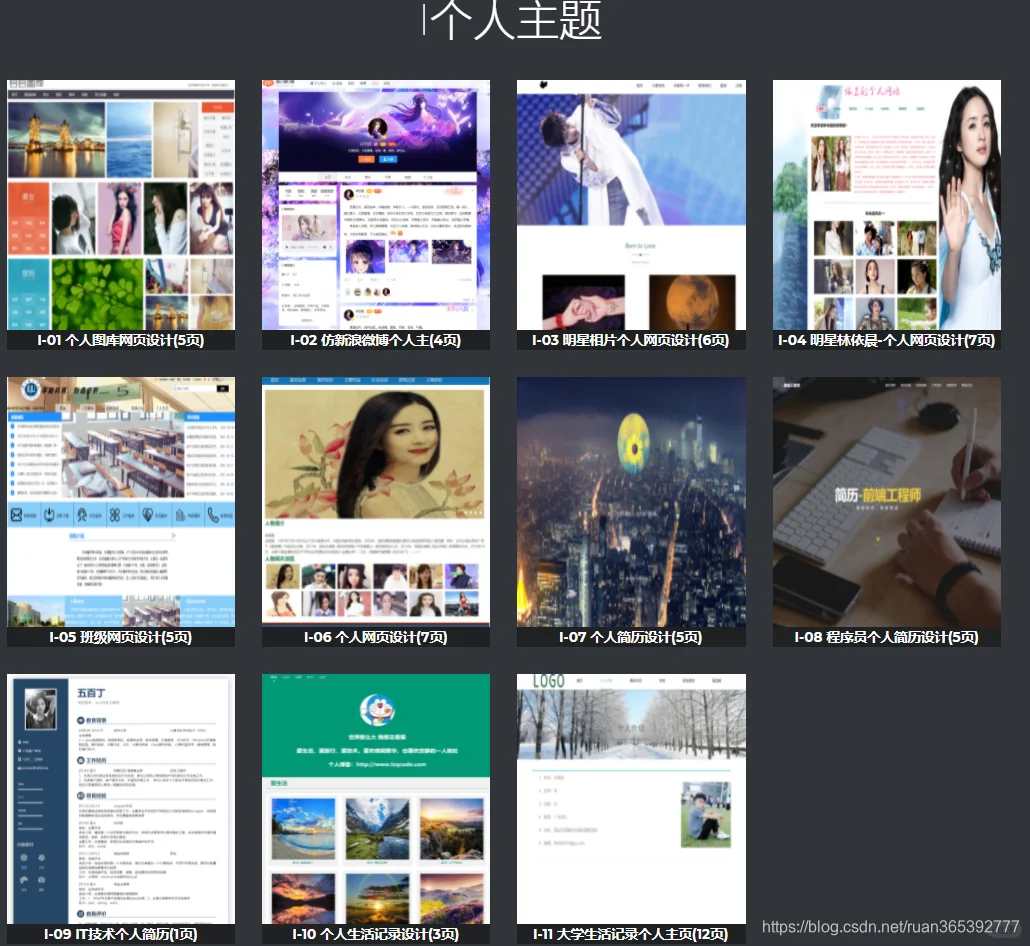Open the I-10 哆啦A梦 life record thumbnail
This screenshot has height=946, width=1030.
(x=375, y=797)
